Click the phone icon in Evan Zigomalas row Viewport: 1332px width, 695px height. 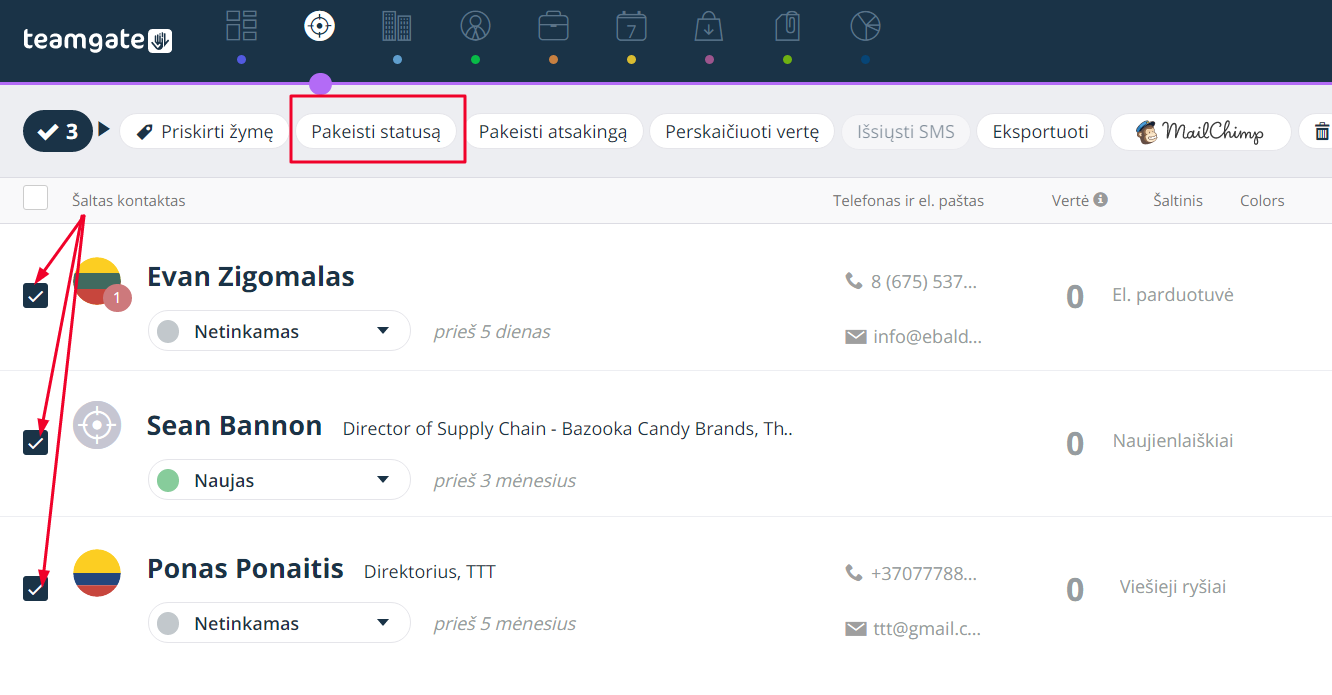pyautogui.click(x=854, y=281)
